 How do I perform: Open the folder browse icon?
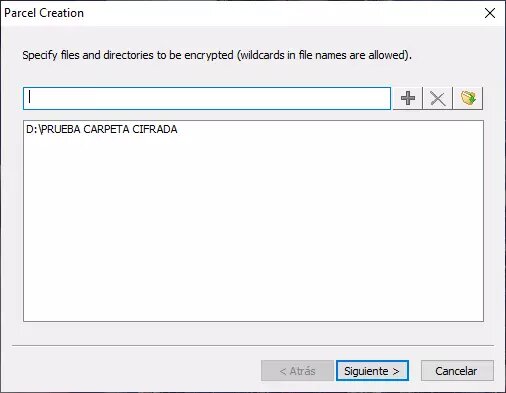tap(468, 98)
